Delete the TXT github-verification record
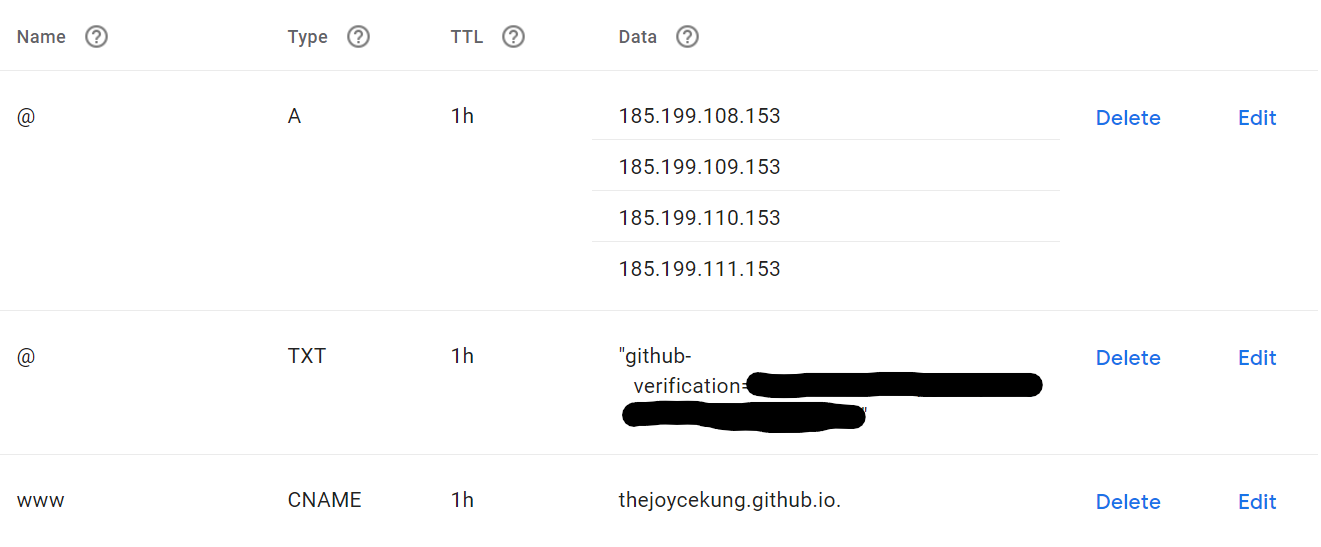The height and width of the screenshot is (547, 1321). 1128,358
